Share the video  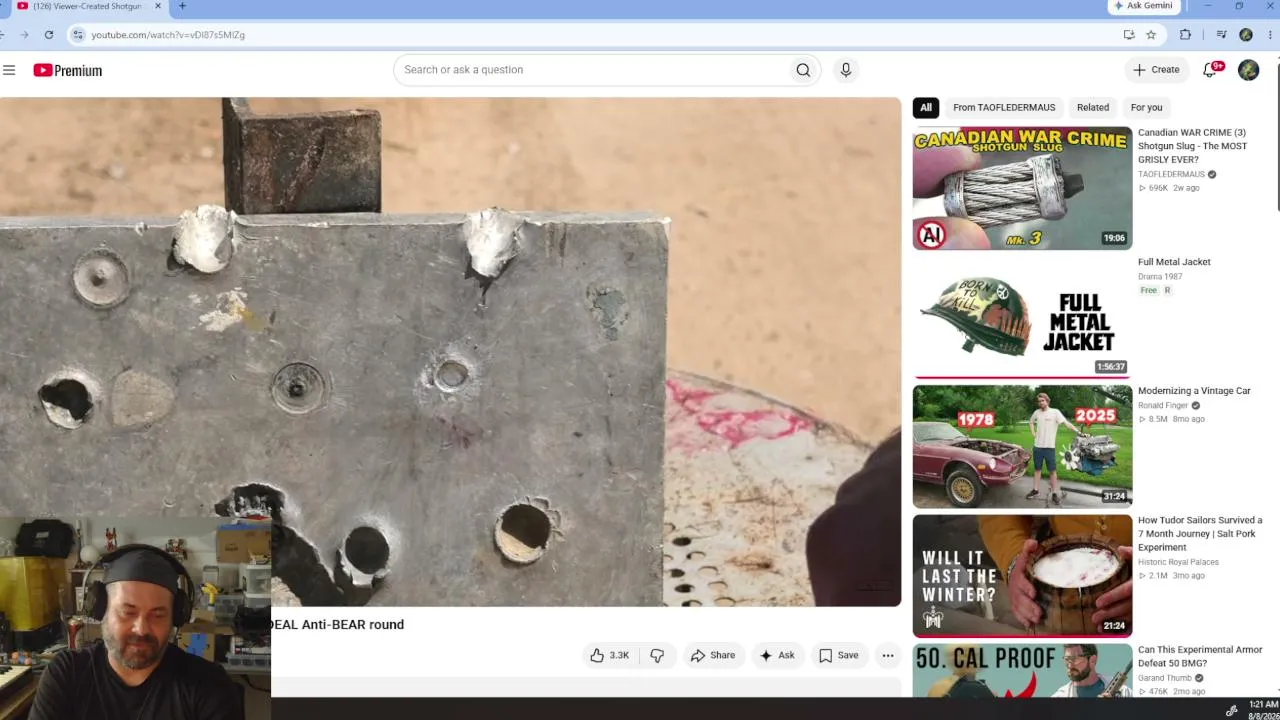pyautogui.click(x=713, y=655)
